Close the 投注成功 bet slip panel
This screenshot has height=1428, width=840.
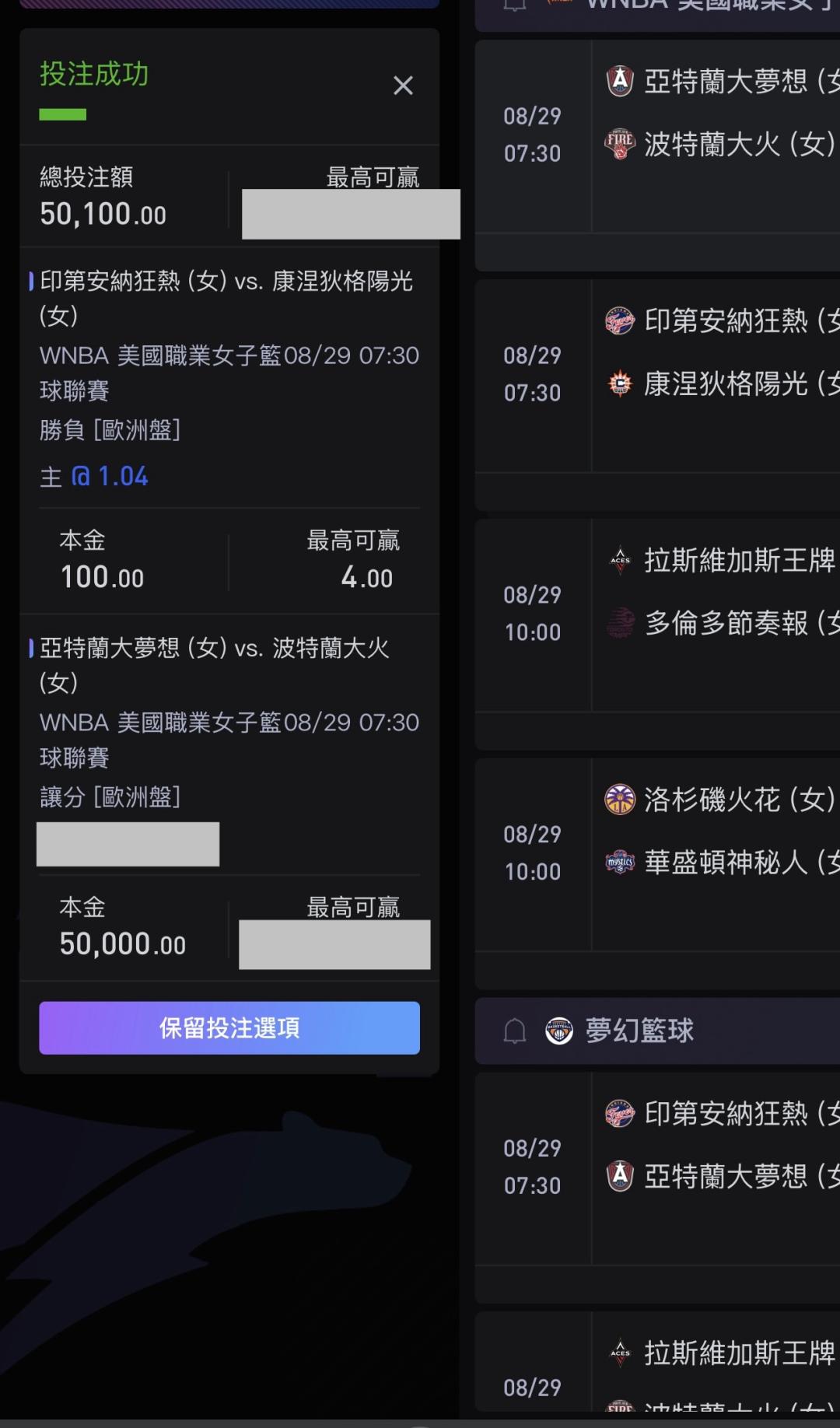[x=403, y=86]
